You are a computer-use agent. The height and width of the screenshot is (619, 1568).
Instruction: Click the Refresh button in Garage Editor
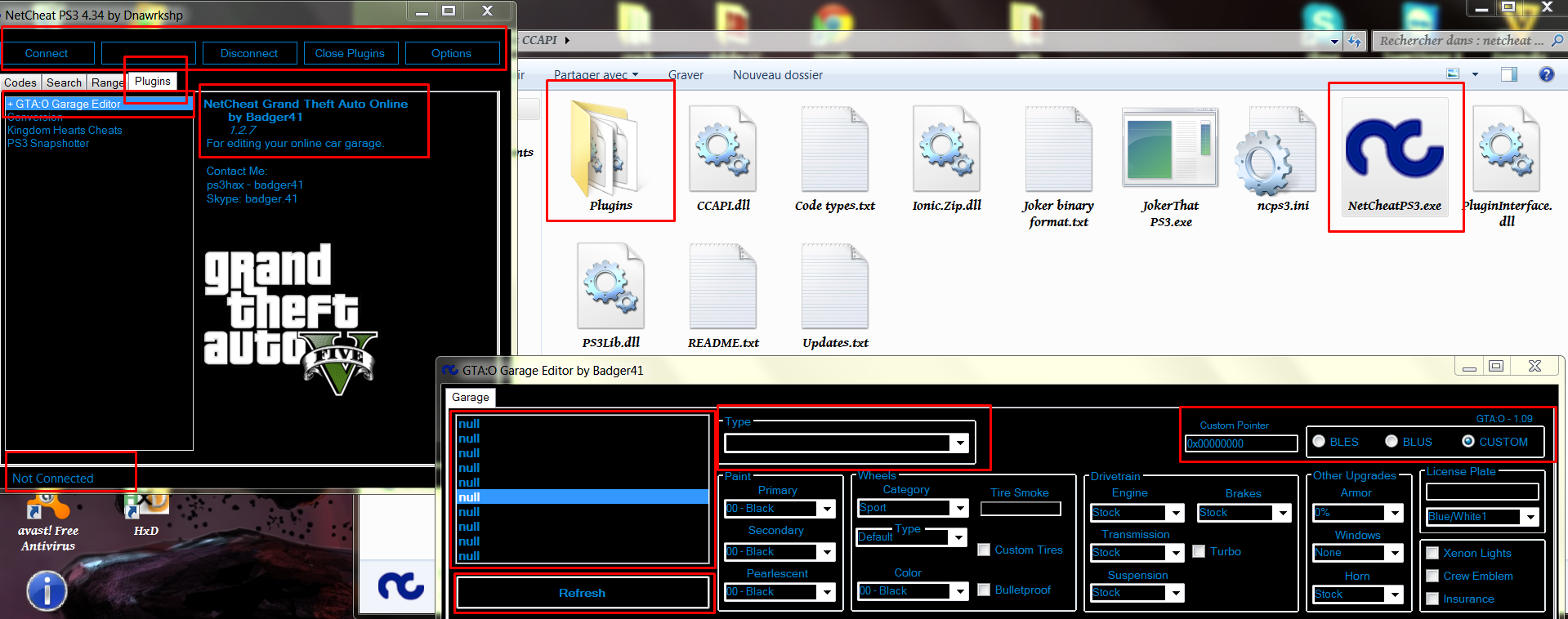coord(582,593)
